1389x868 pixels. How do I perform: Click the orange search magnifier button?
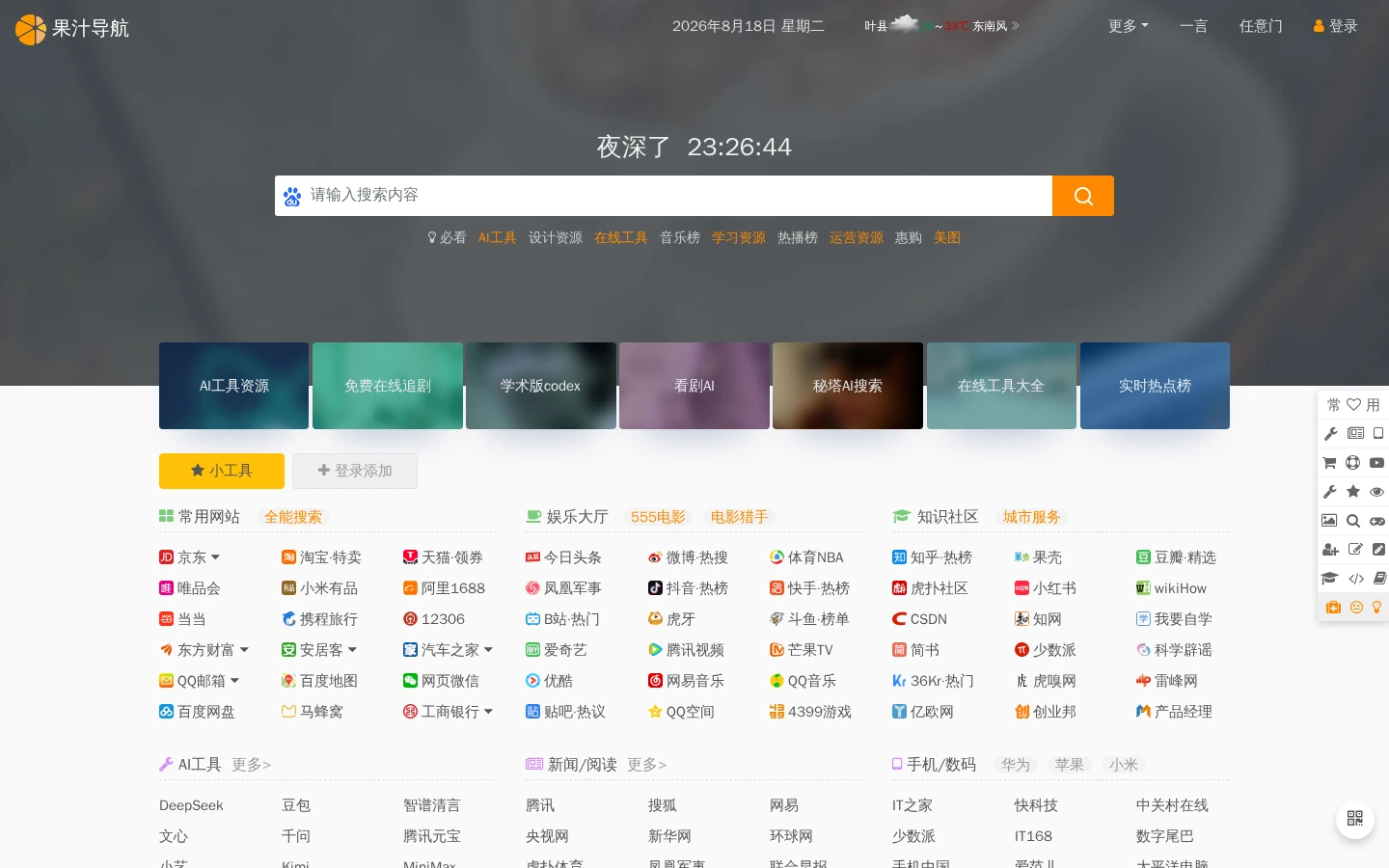coord(1083,196)
